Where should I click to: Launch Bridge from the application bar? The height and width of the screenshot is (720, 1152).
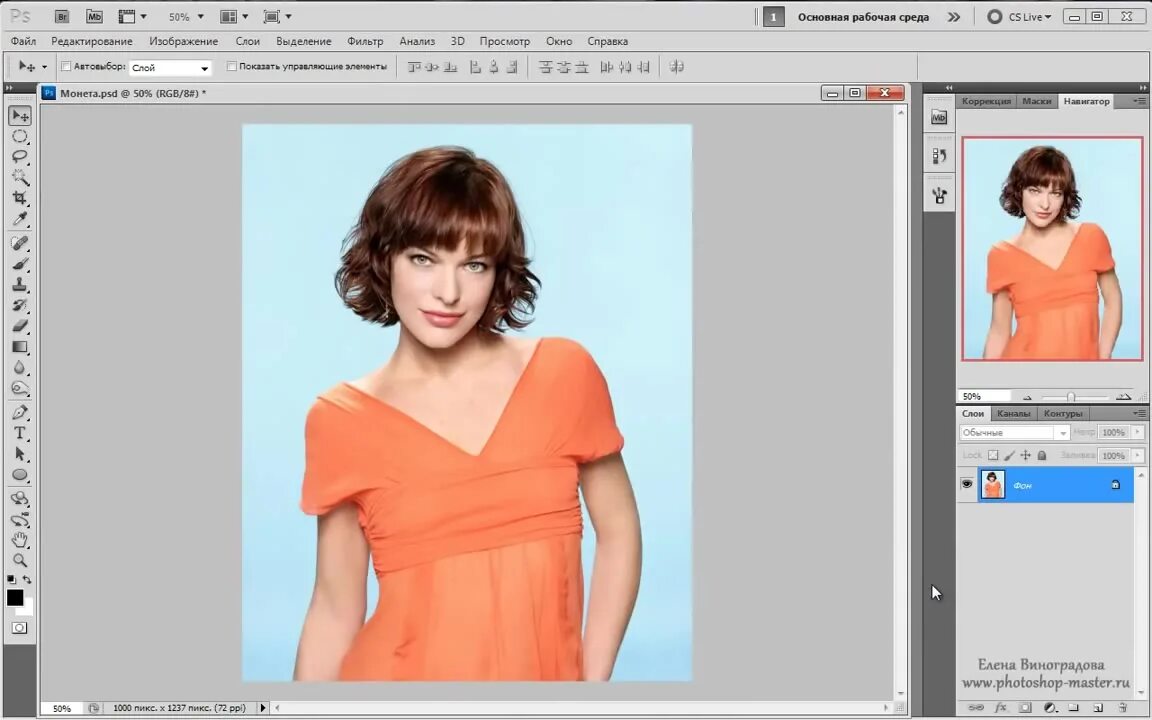(62, 16)
